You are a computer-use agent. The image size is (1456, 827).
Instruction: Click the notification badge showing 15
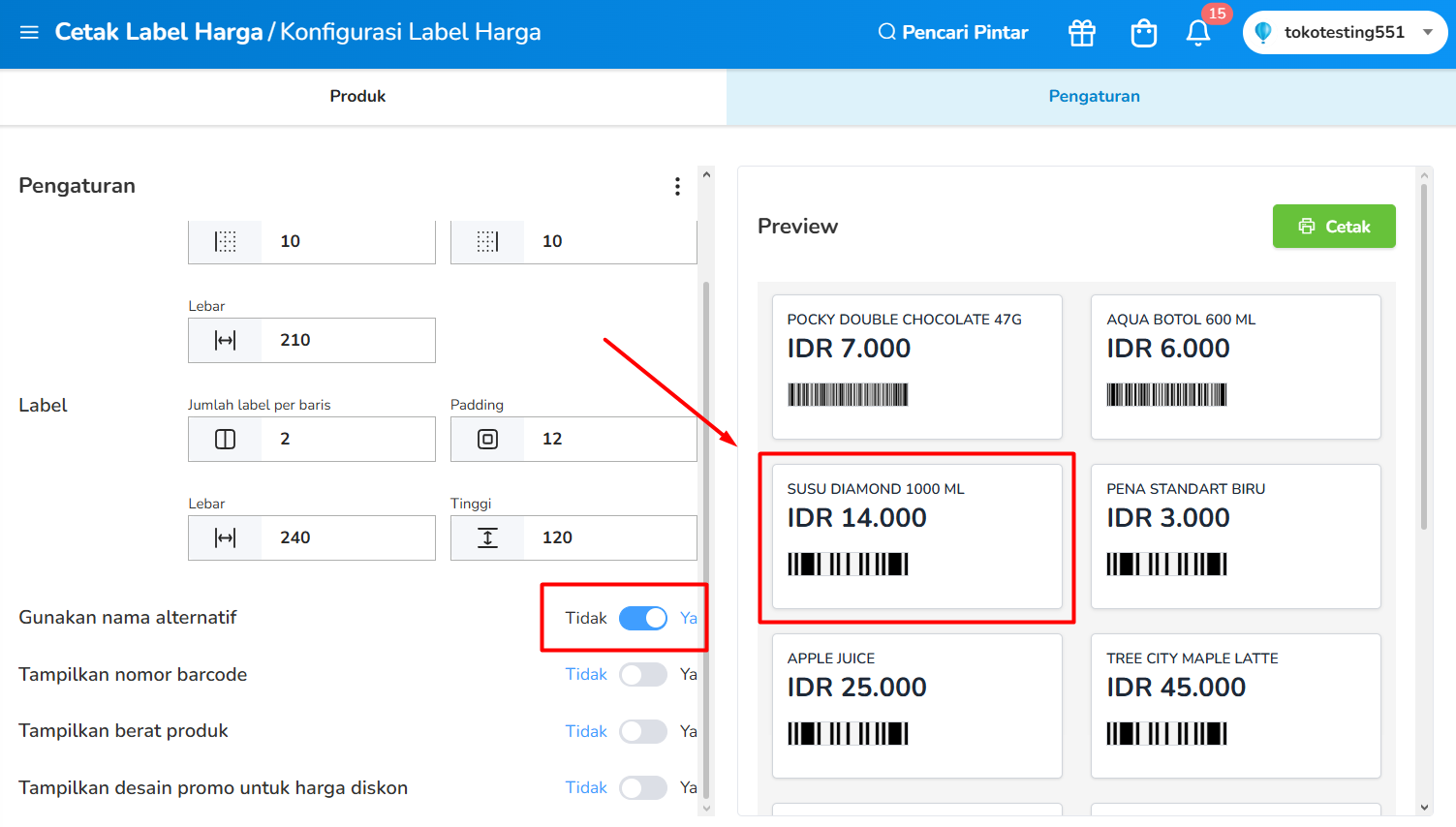pyautogui.click(x=1217, y=14)
